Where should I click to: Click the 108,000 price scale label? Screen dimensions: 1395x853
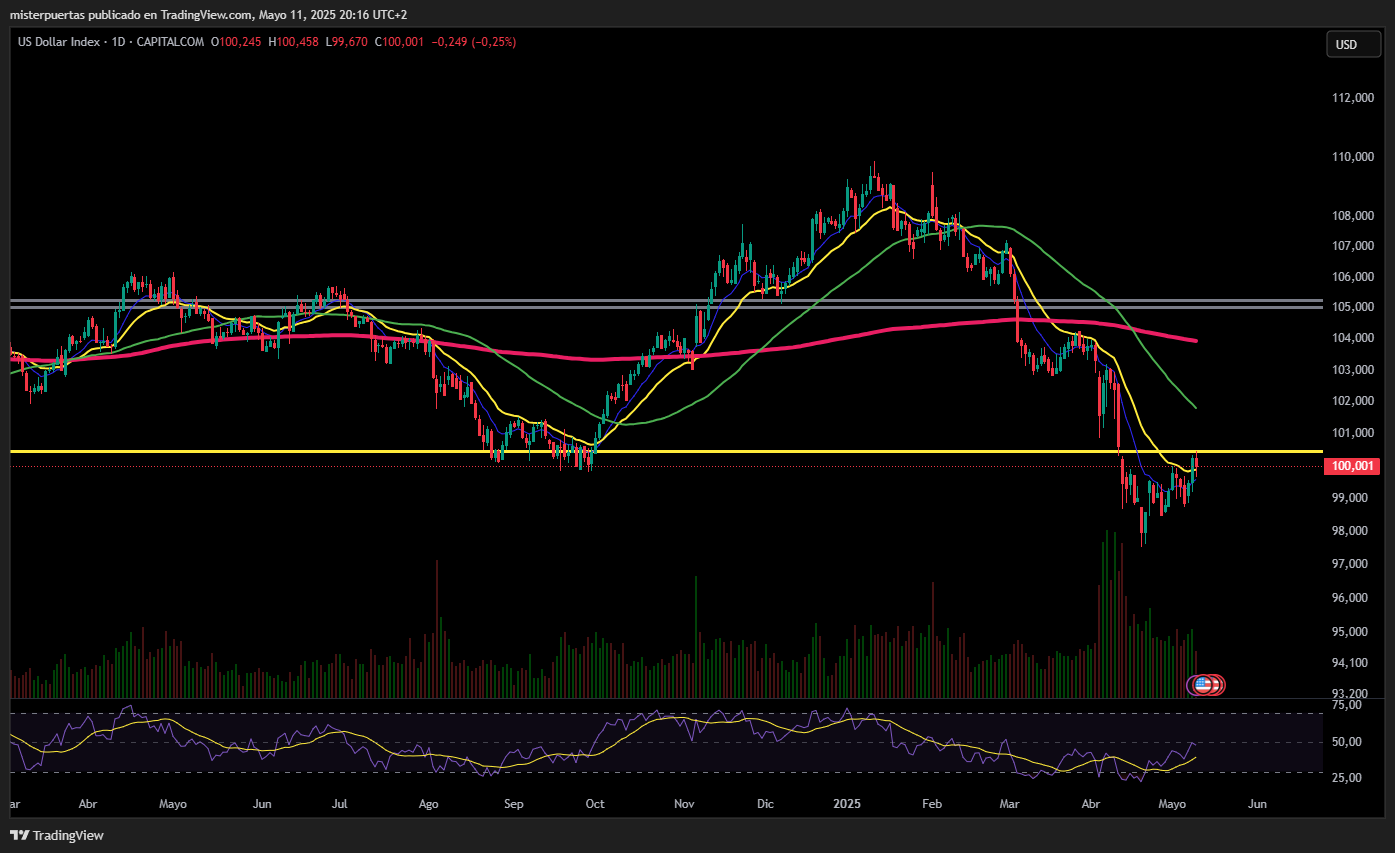tap(1353, 216)
